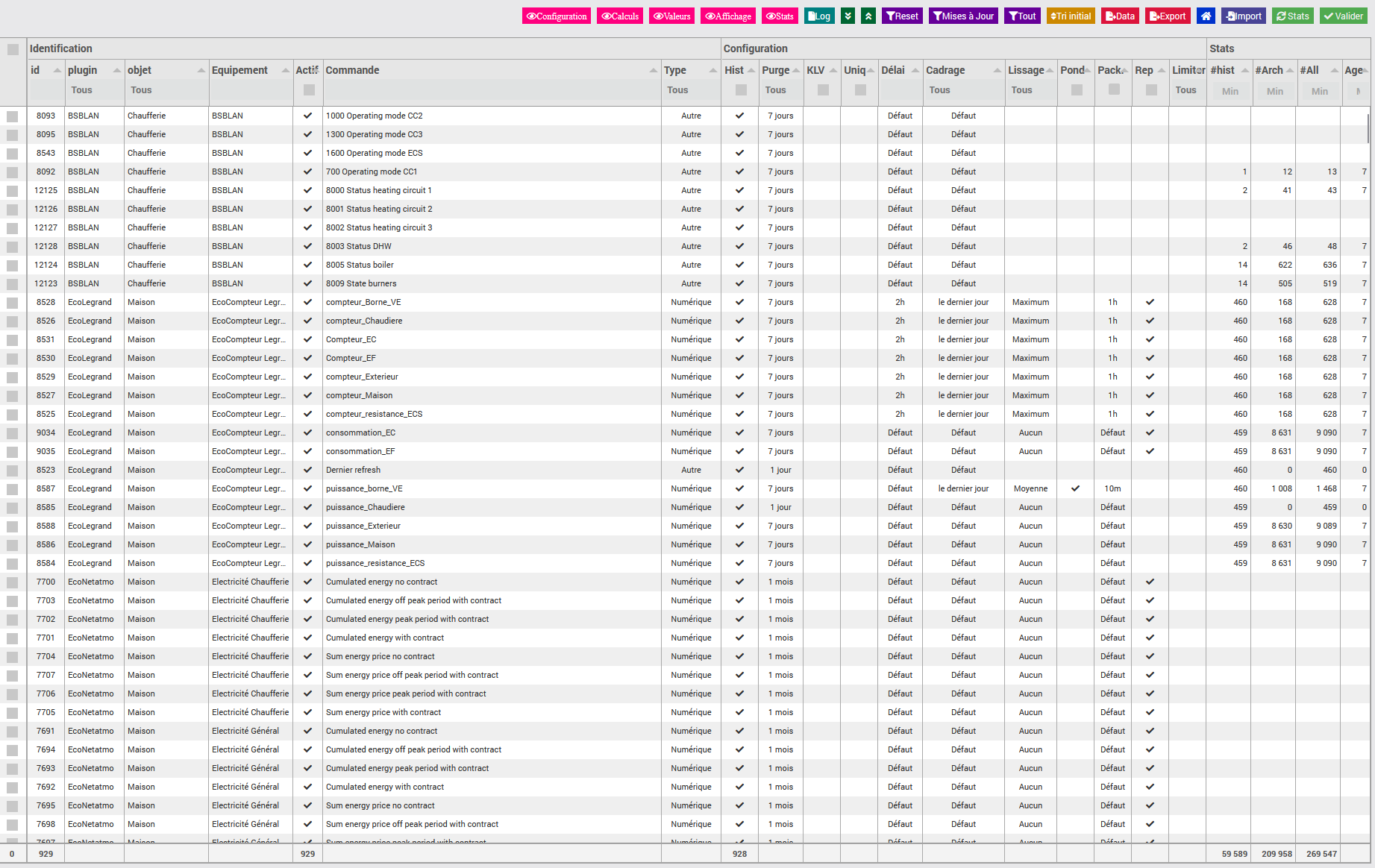Screen dimensions: 1375x868
Task: Toggle the pink Stats columns view
Action: coord(780,16)
